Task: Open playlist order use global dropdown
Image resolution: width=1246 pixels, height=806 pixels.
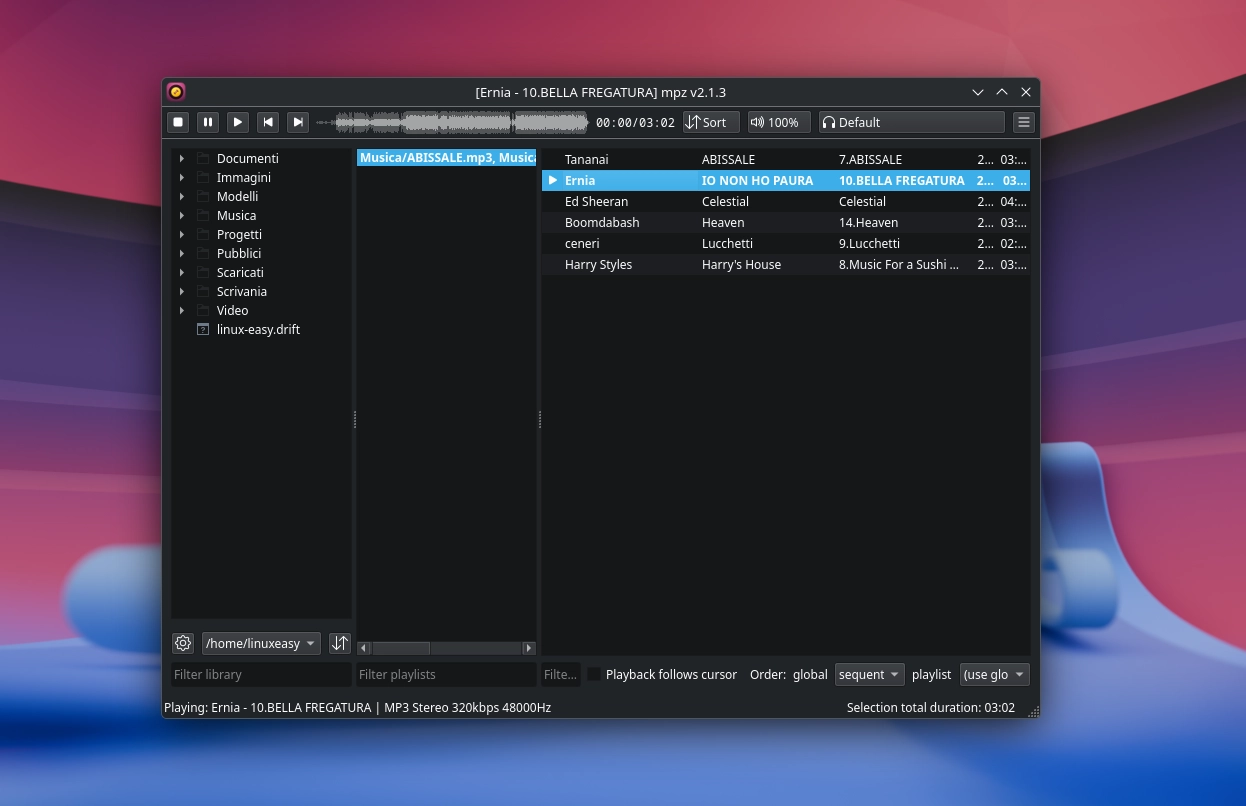Action: (994, 674)
